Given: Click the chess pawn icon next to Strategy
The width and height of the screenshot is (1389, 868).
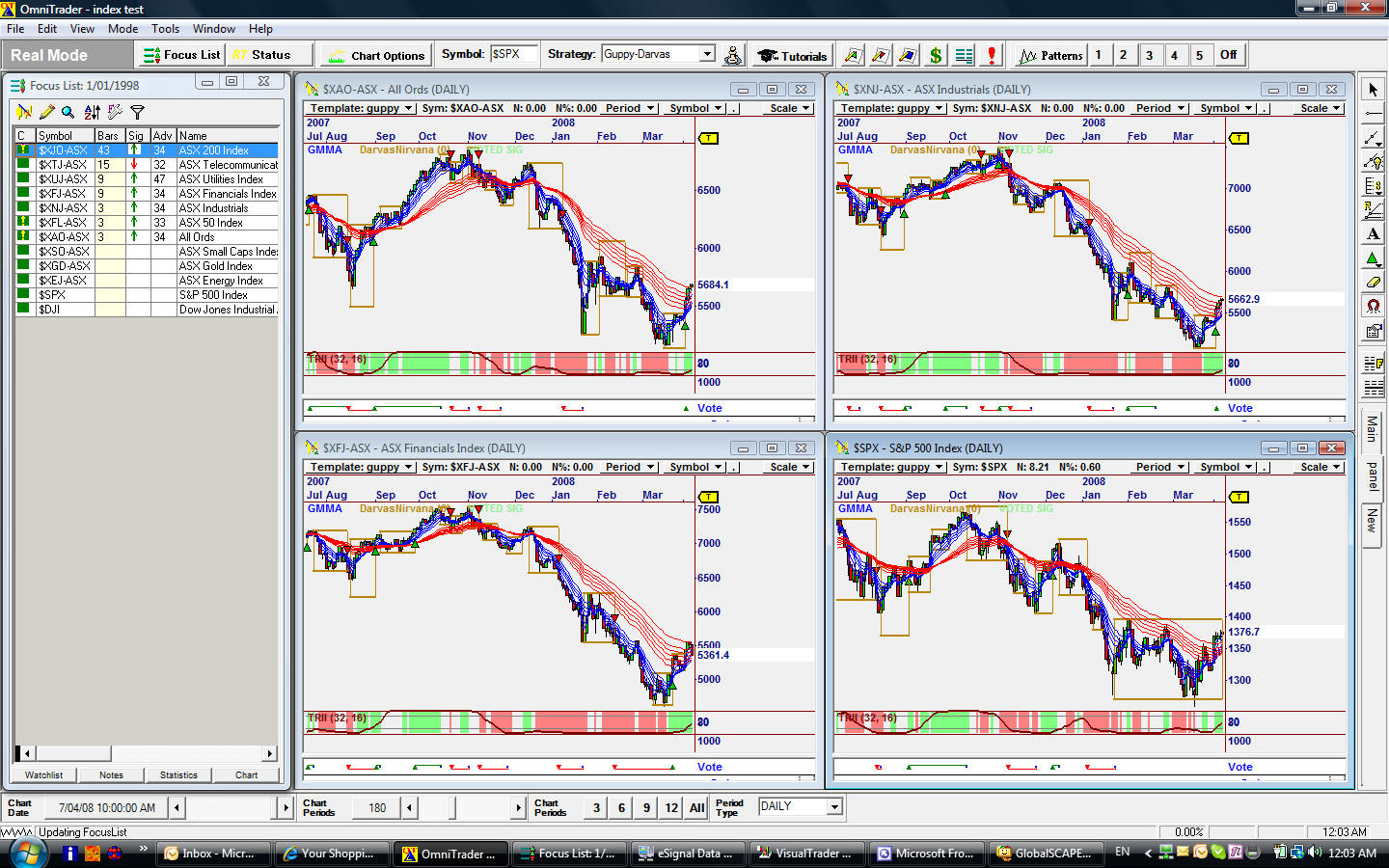Looking at the screenshot, I should (x=733, y=55).
